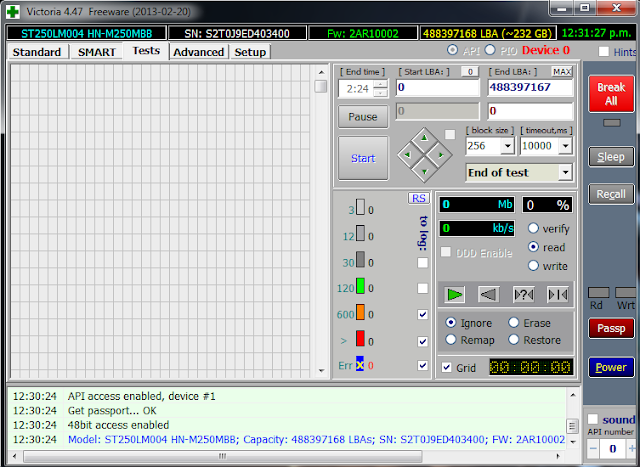Click the 3 ms block indicator
Image resolution: width=640 pixels, height=467 pixels.
[360, 207]
